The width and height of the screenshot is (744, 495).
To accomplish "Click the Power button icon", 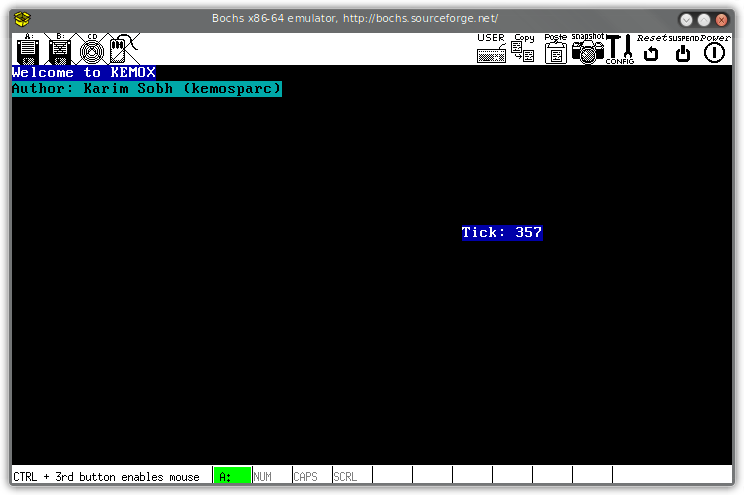I will (715, 48).
